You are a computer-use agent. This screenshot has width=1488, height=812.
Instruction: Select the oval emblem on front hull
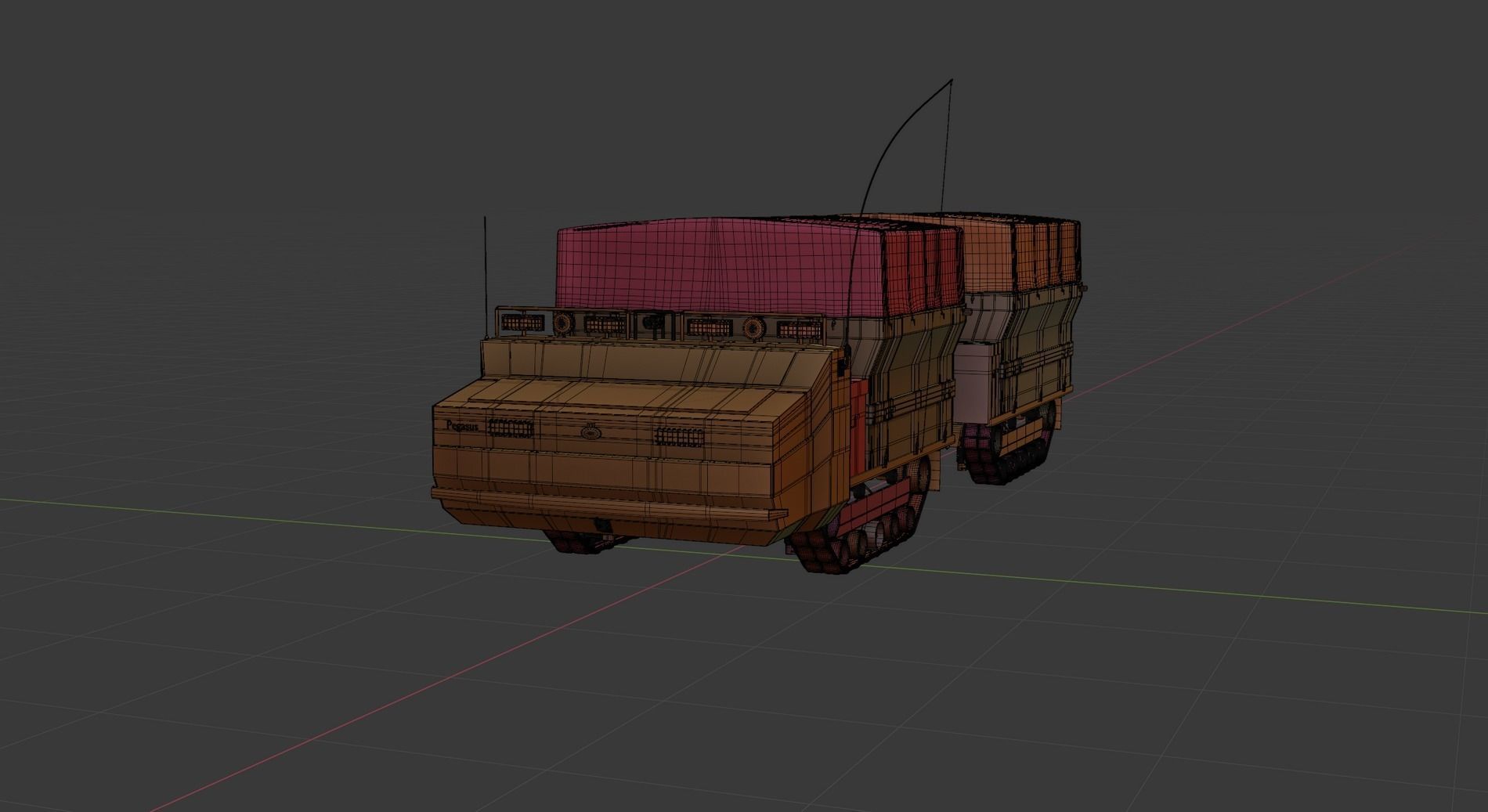(590, 430)
